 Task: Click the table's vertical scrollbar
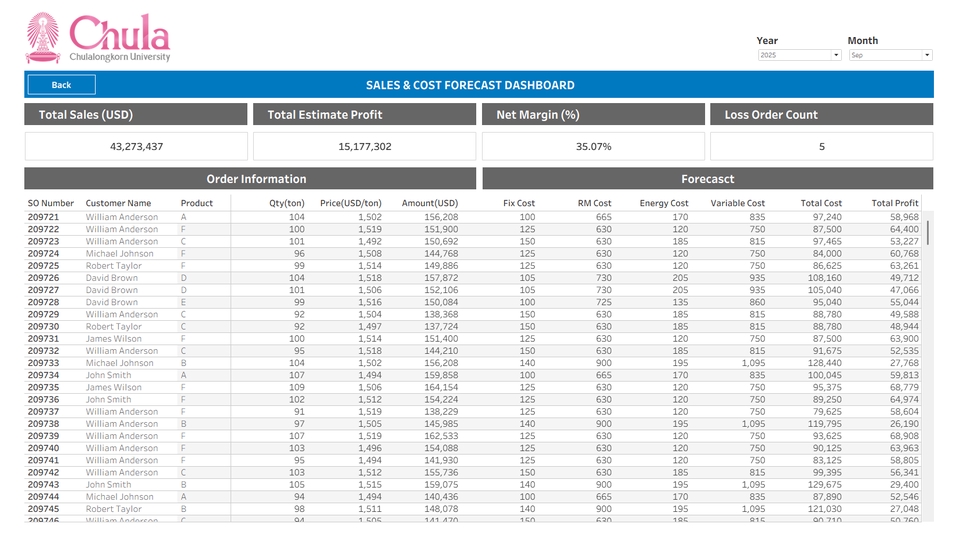coord(928,232)
